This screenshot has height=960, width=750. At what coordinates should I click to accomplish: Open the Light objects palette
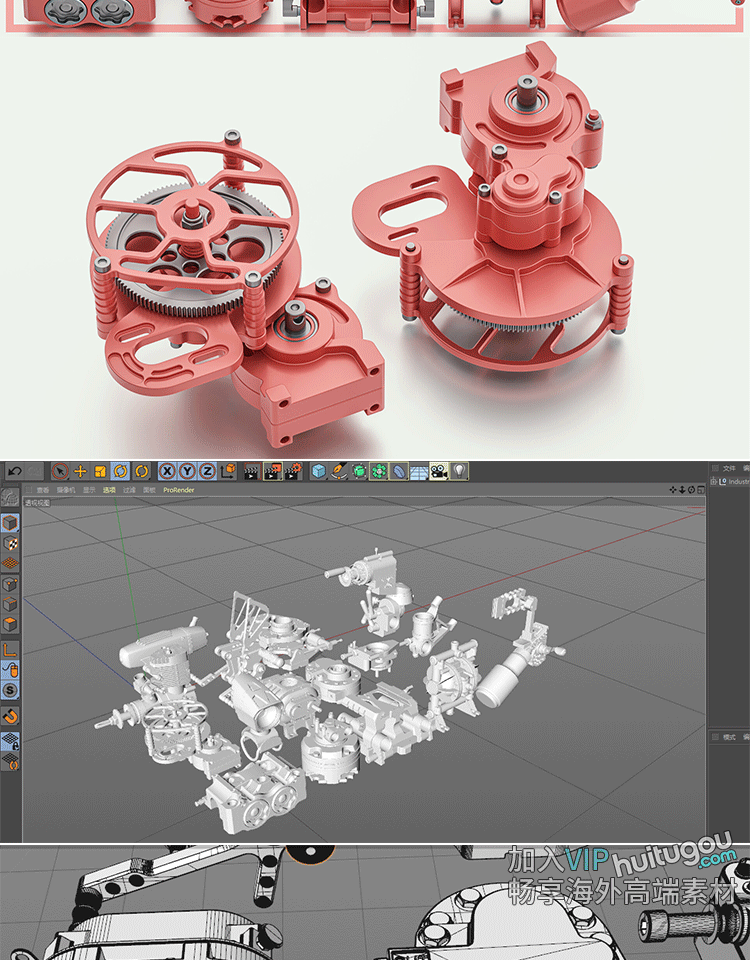point(459,471)
